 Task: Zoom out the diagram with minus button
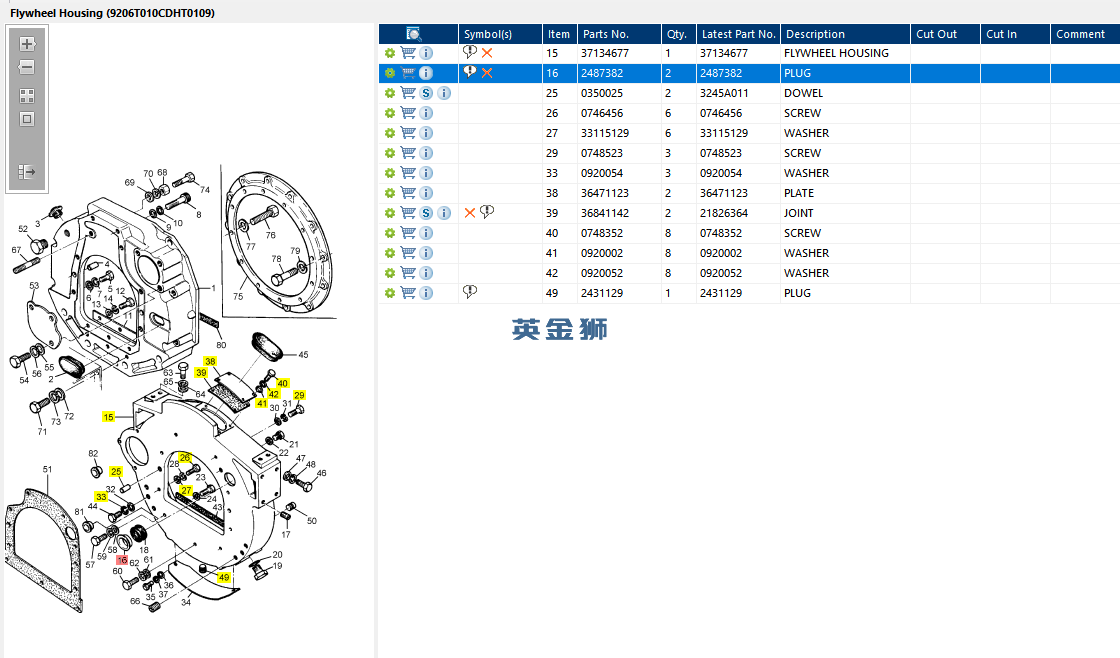(27, 67)
